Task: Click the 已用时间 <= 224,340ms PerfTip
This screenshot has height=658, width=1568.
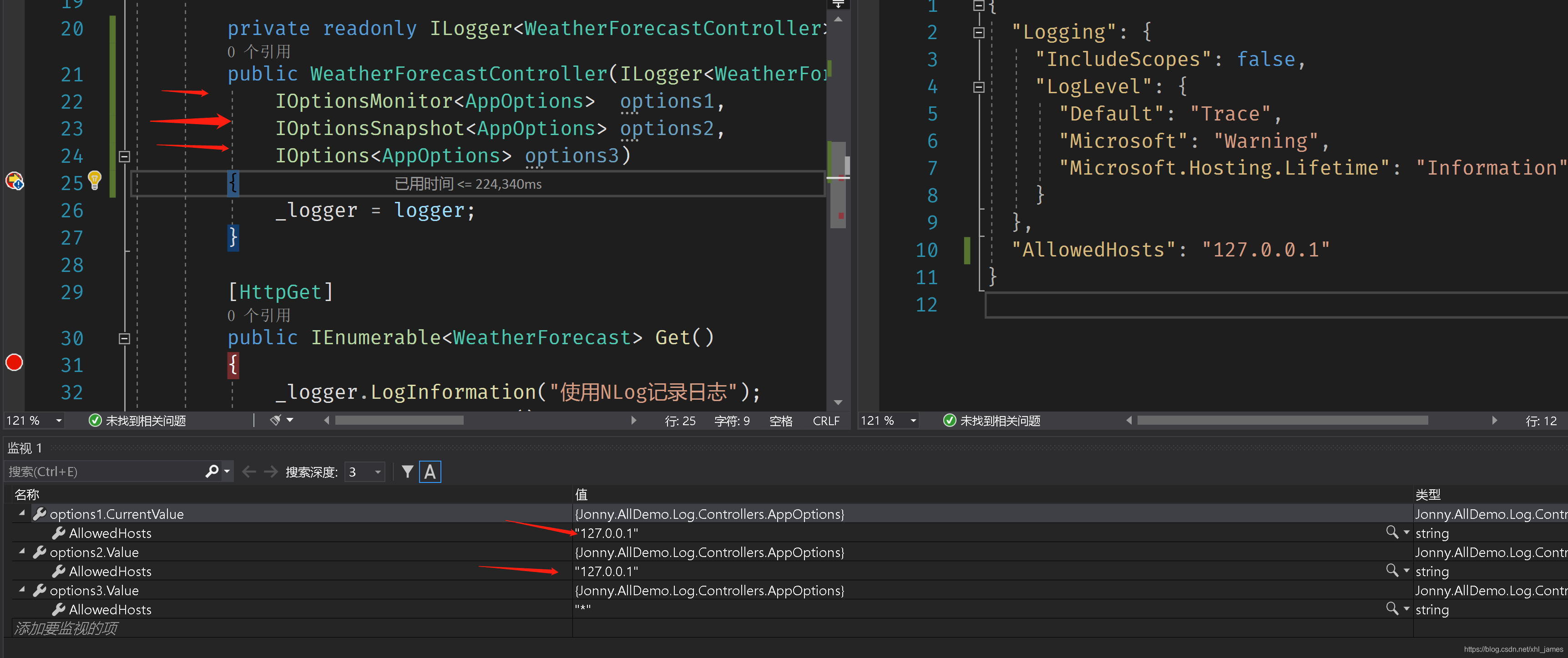Action: coord(468,184)
